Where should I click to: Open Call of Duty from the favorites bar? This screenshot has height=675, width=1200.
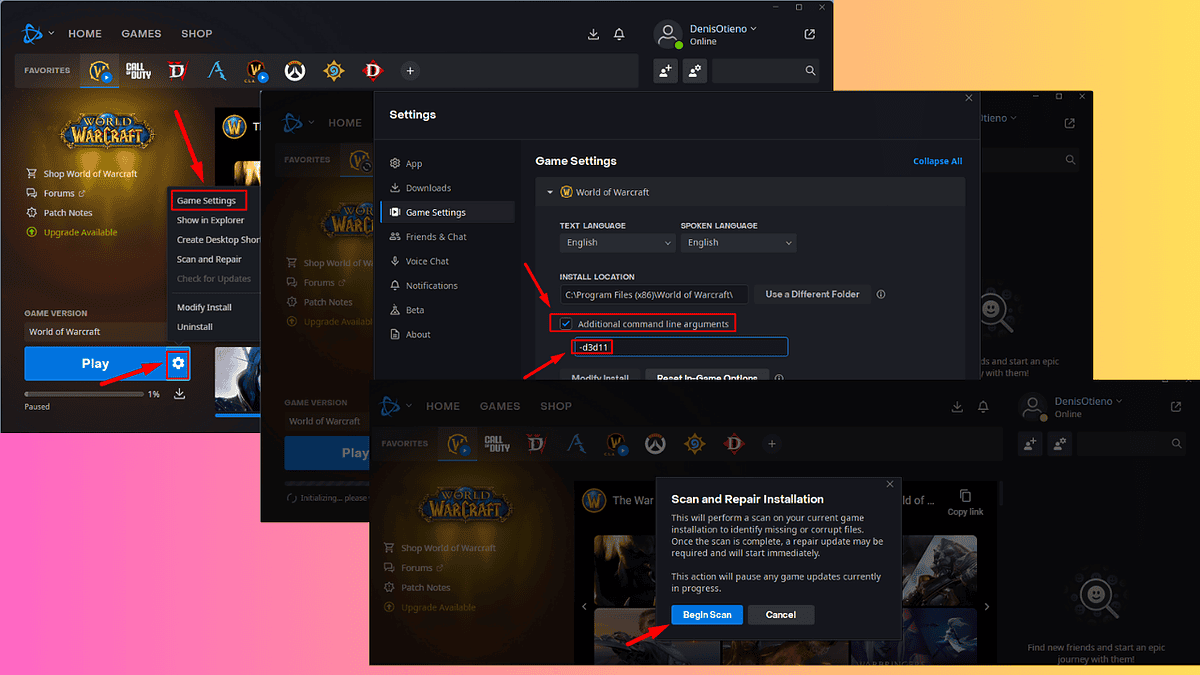pos(137,70)
